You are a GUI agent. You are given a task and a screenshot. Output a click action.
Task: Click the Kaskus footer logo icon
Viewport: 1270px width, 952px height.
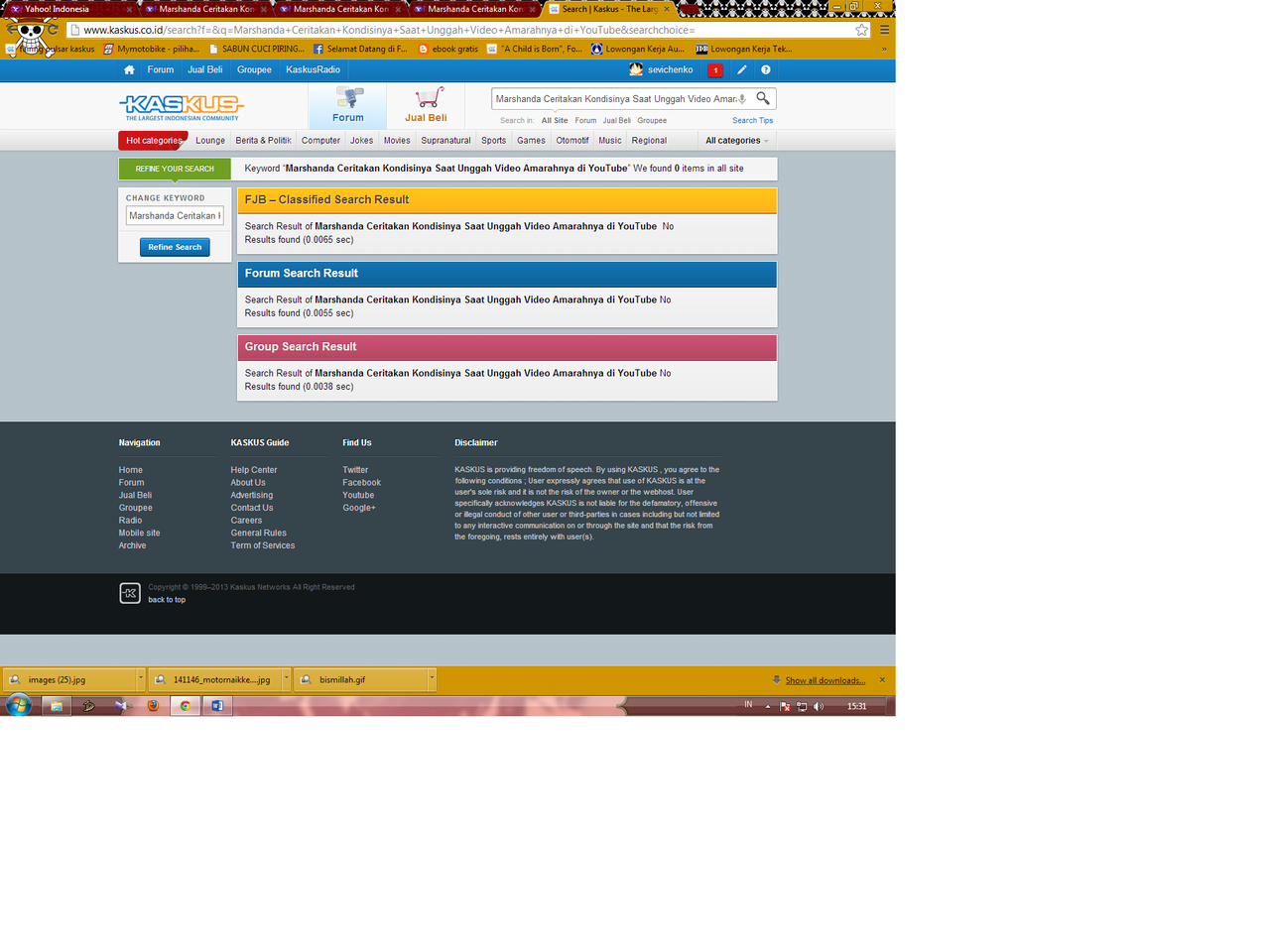(x=130, y=593)
